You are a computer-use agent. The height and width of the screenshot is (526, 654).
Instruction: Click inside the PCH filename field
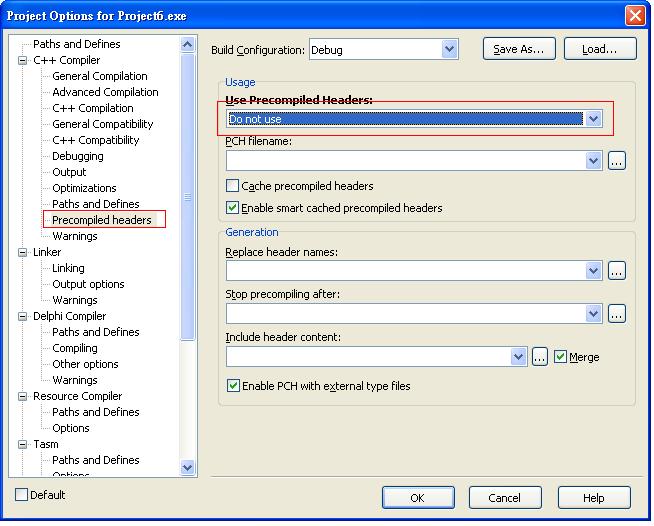(405, 161)
